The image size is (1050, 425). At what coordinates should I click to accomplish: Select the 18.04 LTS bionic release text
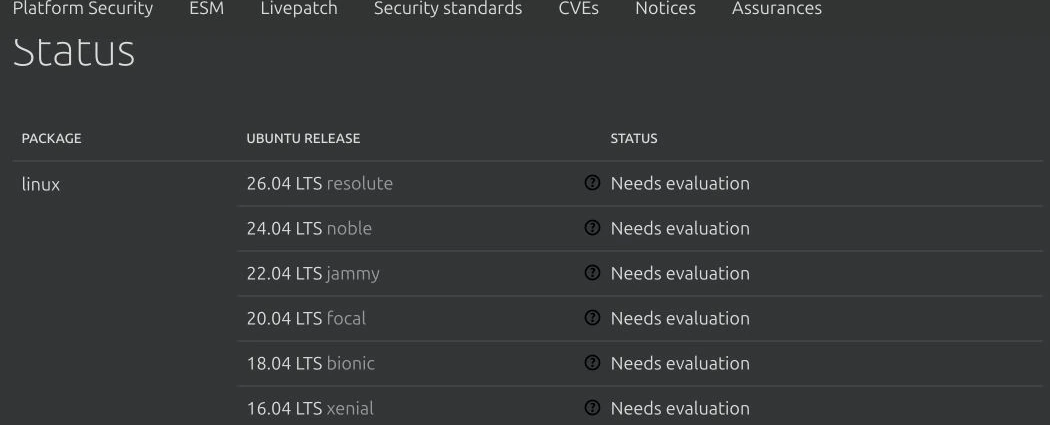pyautogui.click(x=311, y=363)
